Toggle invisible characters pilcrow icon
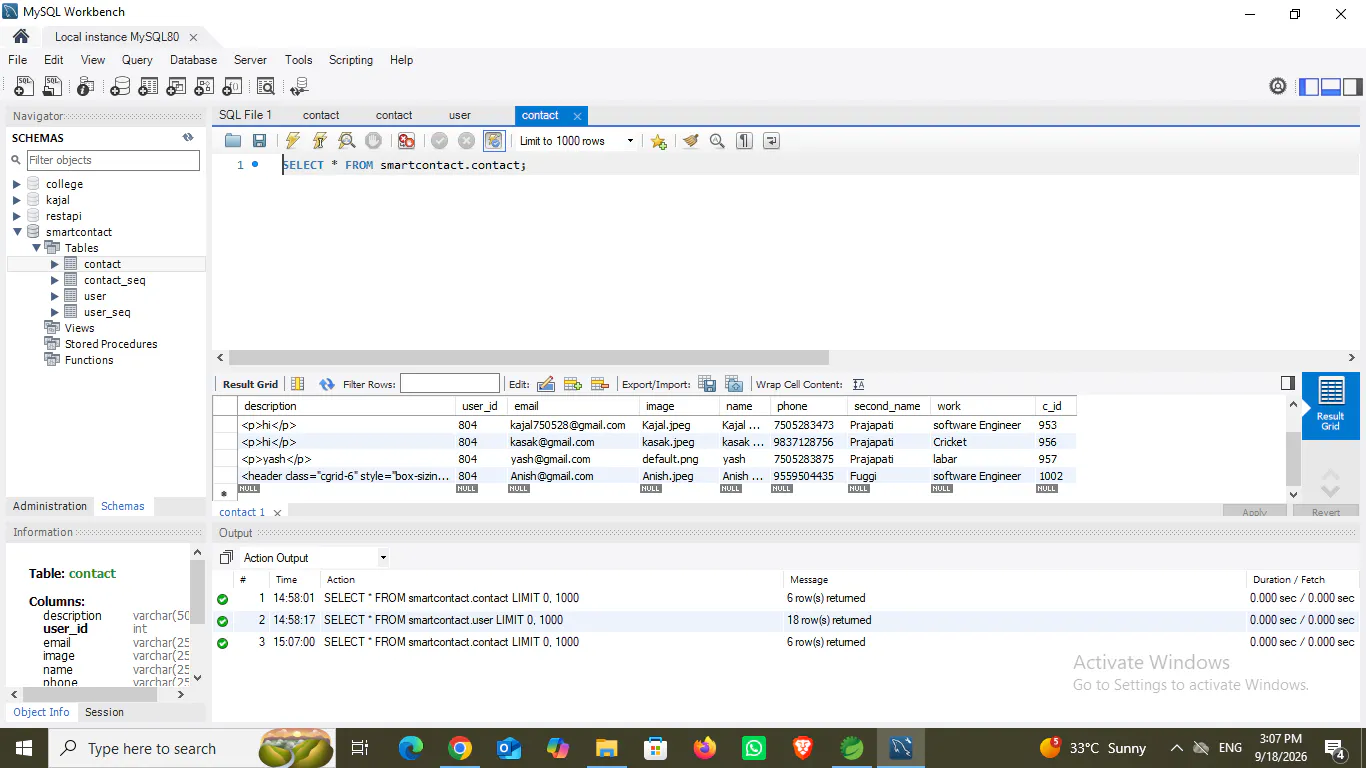Viewport: 1366px width, 768px height. click(x=744, y=141)
